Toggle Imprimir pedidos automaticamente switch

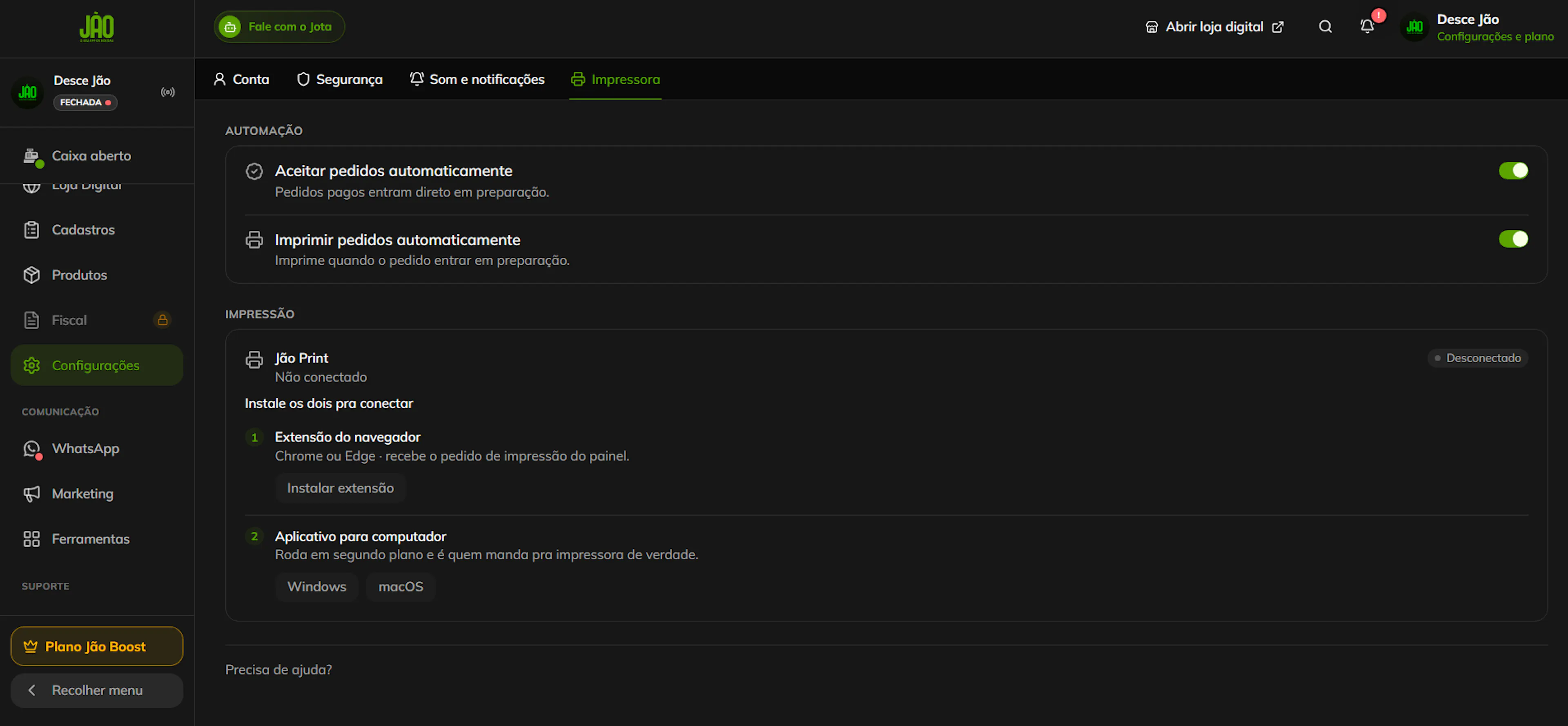(1513, 239)
